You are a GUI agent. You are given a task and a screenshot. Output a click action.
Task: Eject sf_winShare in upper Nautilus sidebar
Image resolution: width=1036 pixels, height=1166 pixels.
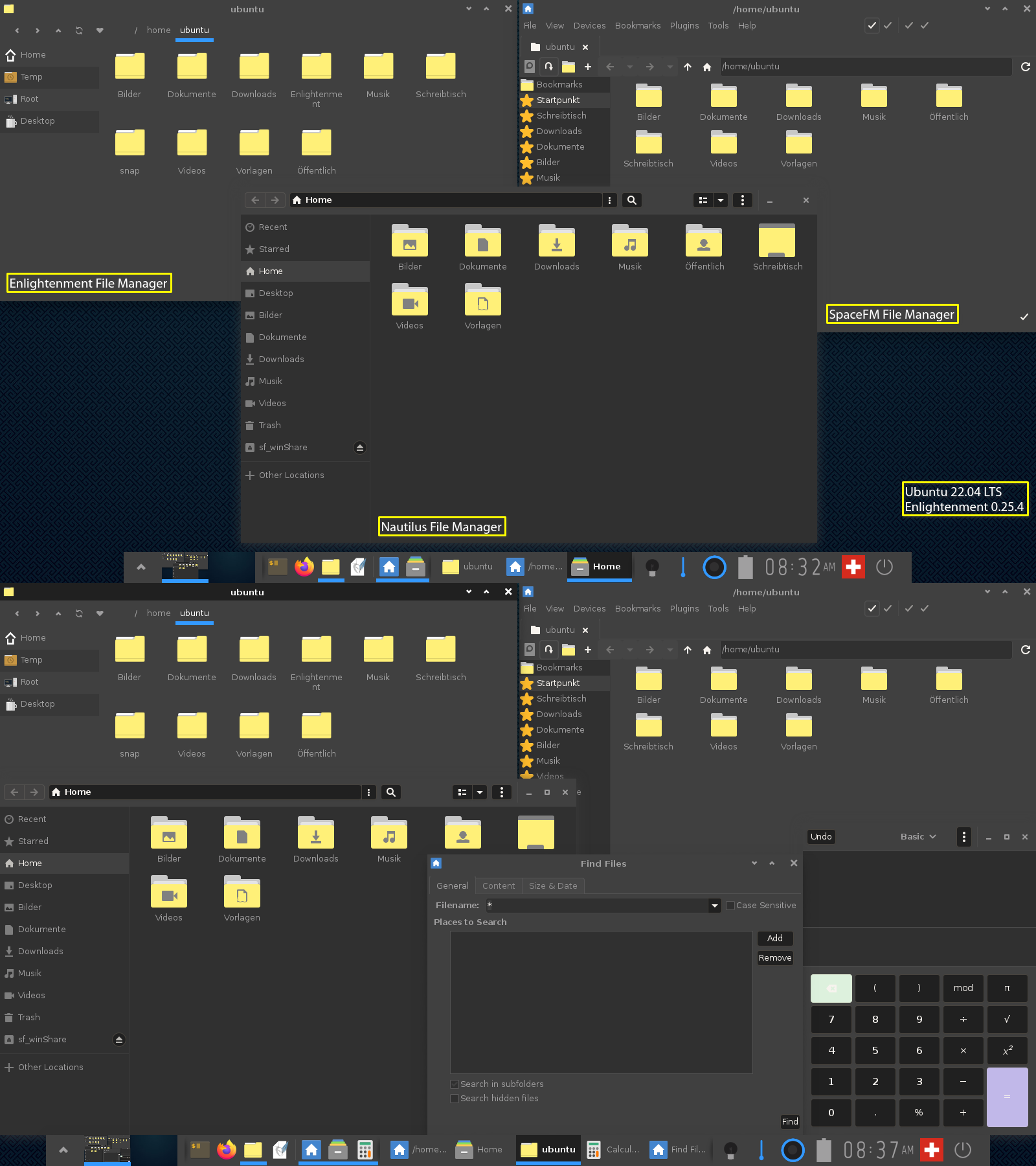(360, 448)
